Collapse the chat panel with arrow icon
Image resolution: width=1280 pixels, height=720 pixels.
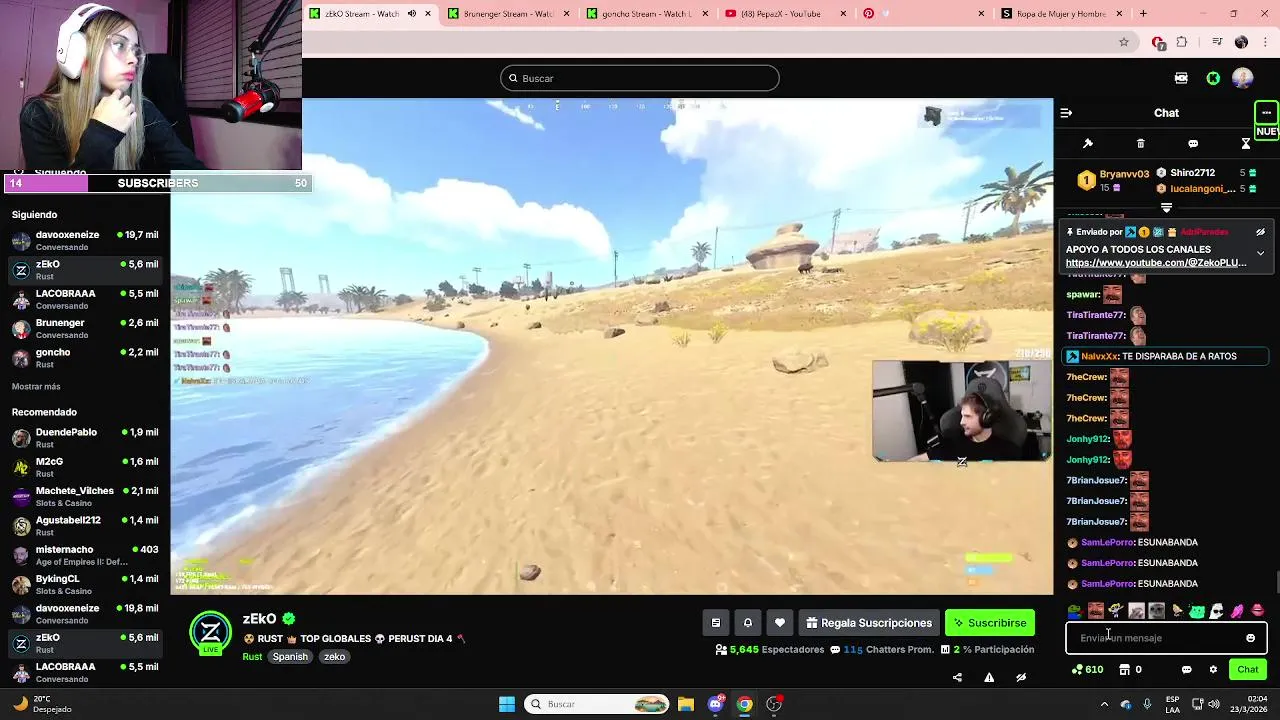1066,113
